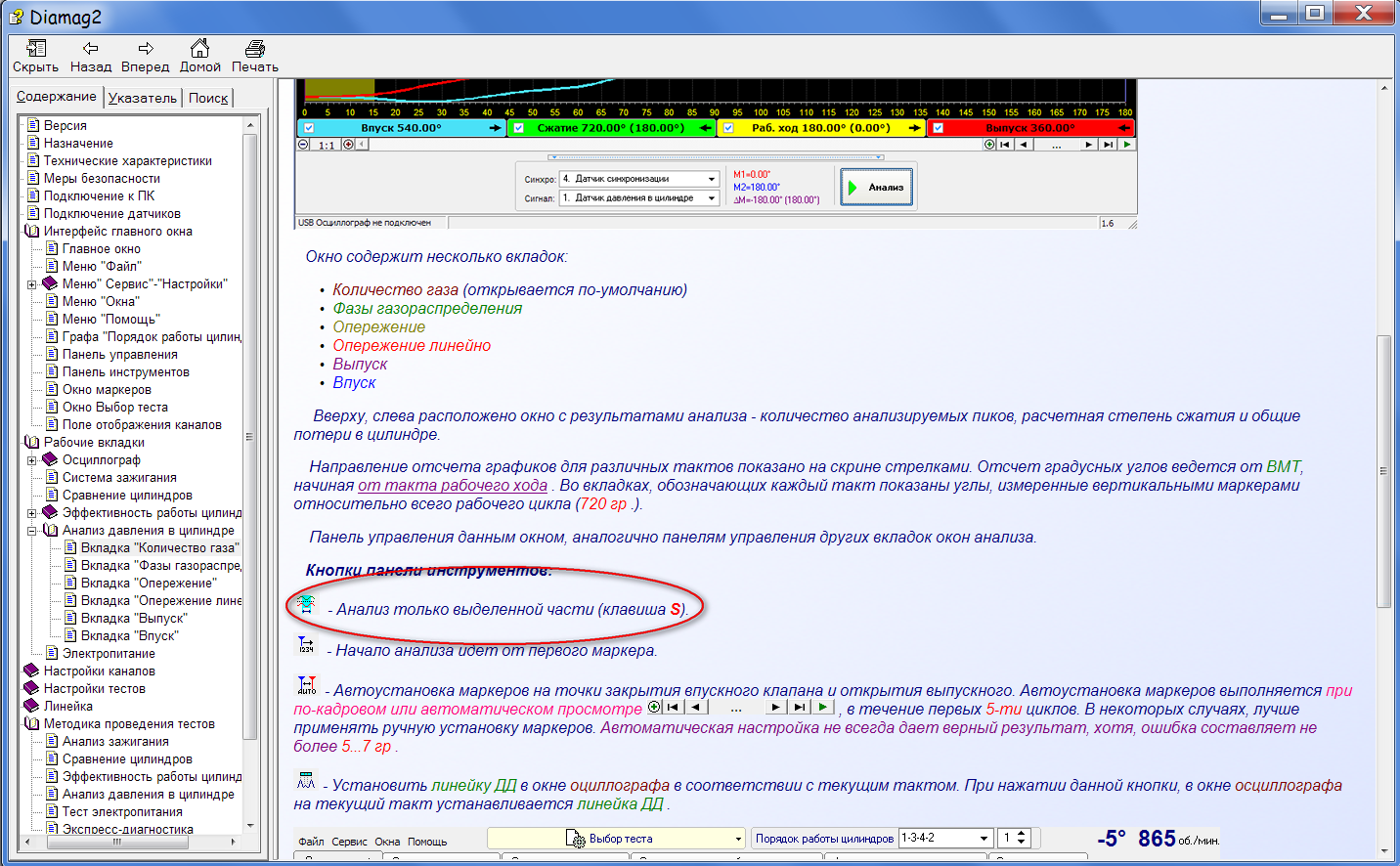Open the Выбор теста dropdown arrow
This screenshot has width=1400, height=866.
(x=739, y=839)
